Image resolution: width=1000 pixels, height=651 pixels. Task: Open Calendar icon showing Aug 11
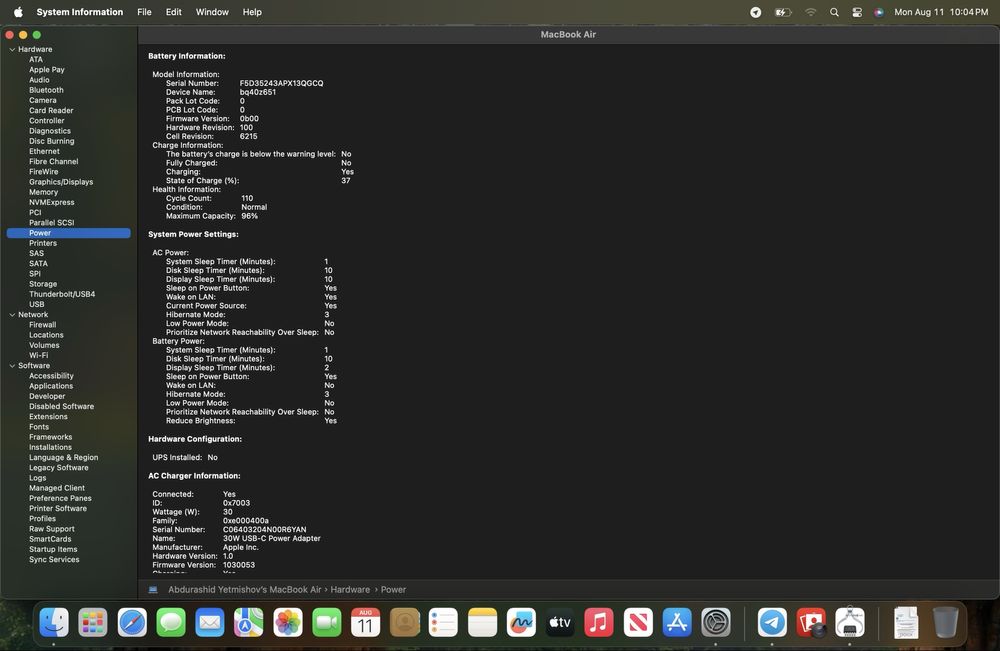coord(365,622)
